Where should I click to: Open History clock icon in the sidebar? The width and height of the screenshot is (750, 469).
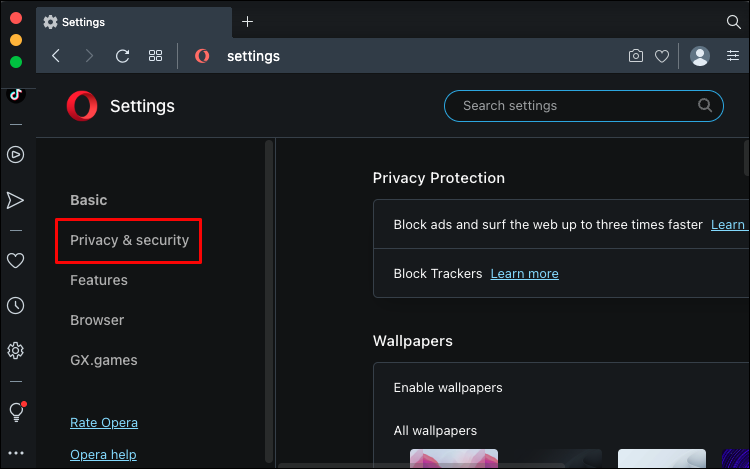[15, 306]
